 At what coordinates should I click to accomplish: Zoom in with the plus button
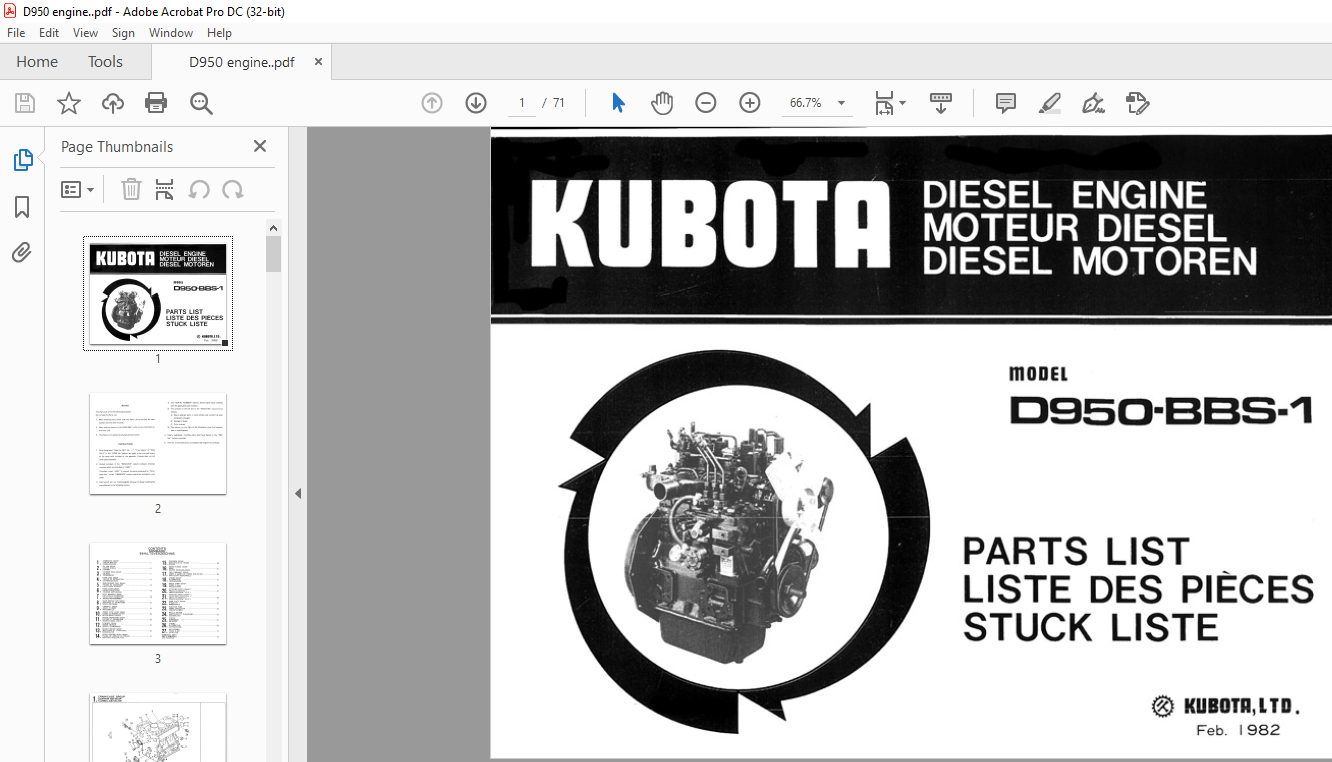coord(750,103)
